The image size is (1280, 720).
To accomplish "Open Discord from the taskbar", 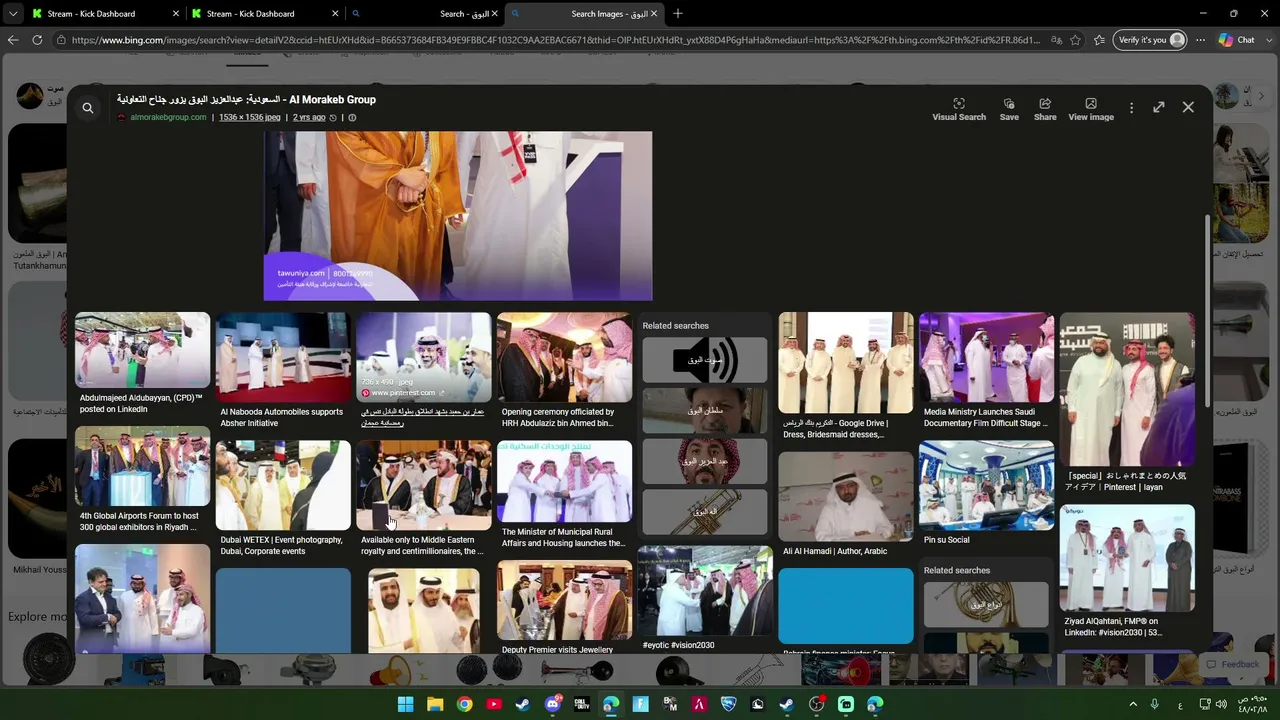I will (552, 704).
